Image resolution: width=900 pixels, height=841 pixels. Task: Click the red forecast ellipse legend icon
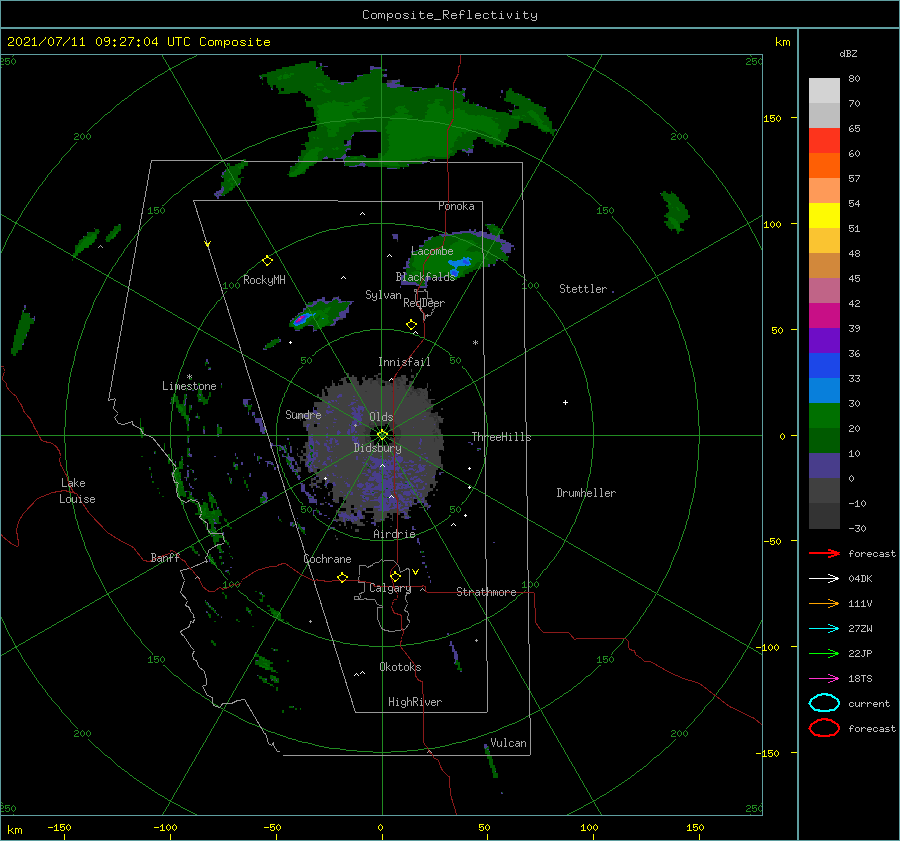click(x=824, y=728)
